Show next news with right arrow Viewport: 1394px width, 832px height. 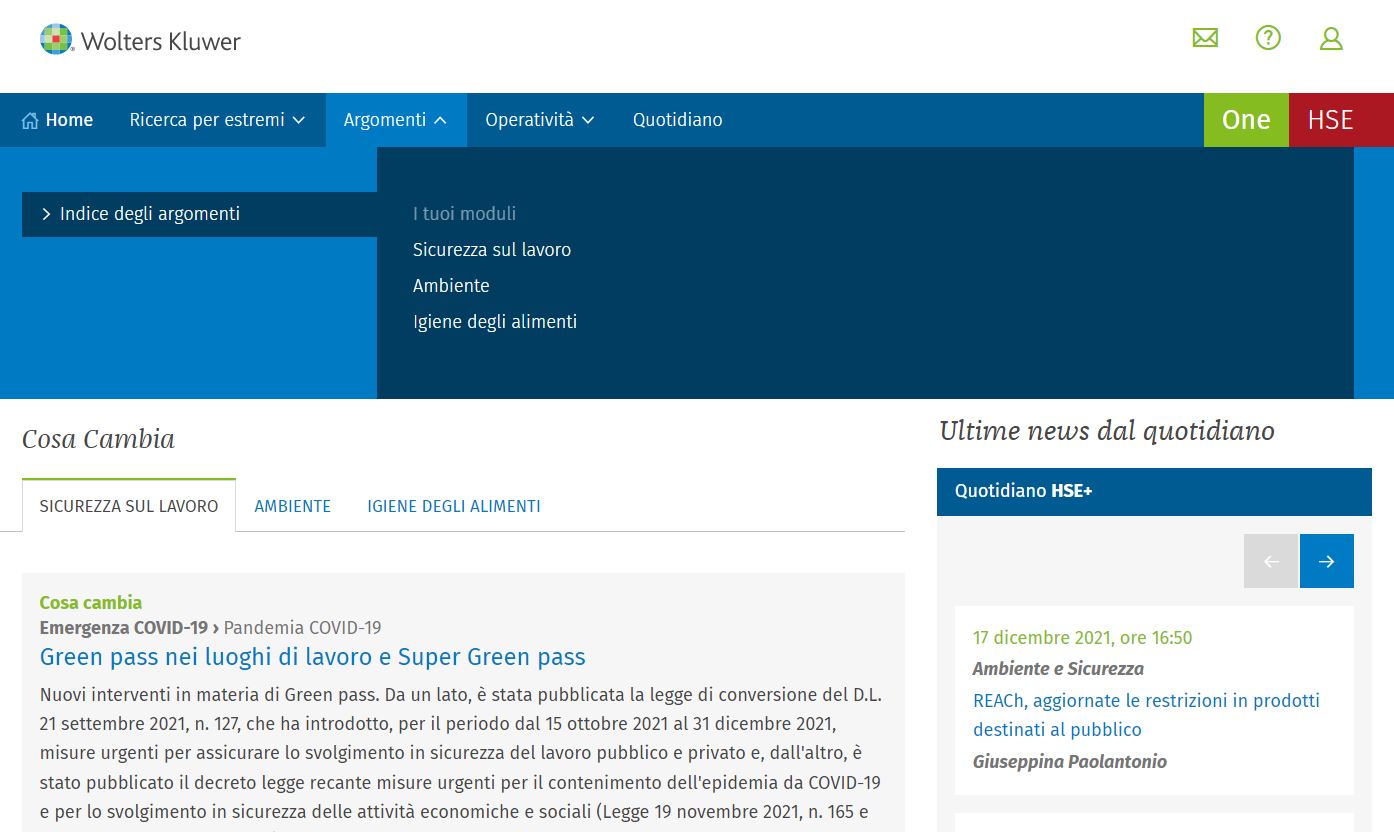click(1326, 561)
